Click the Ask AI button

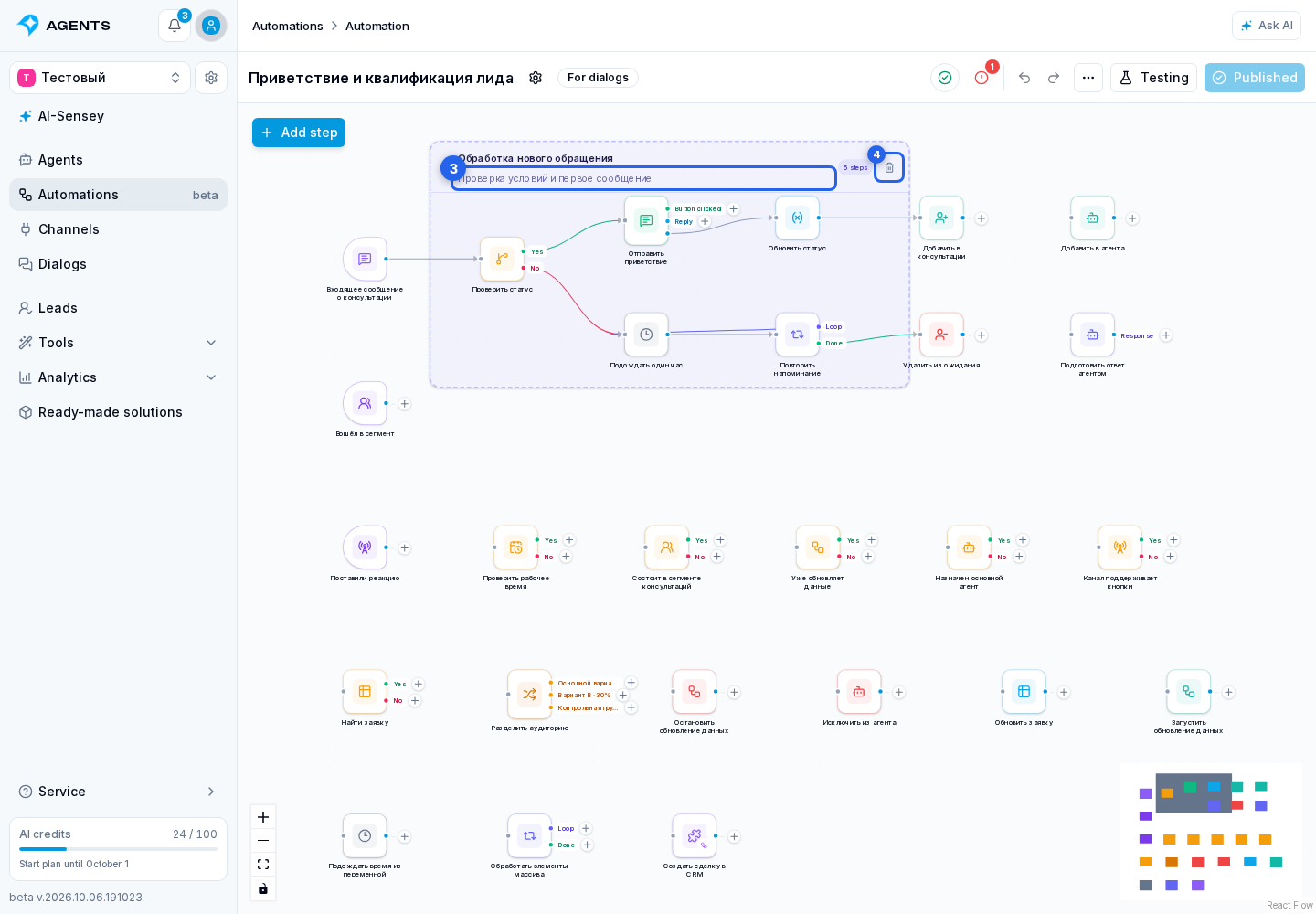pos(1267,26)
